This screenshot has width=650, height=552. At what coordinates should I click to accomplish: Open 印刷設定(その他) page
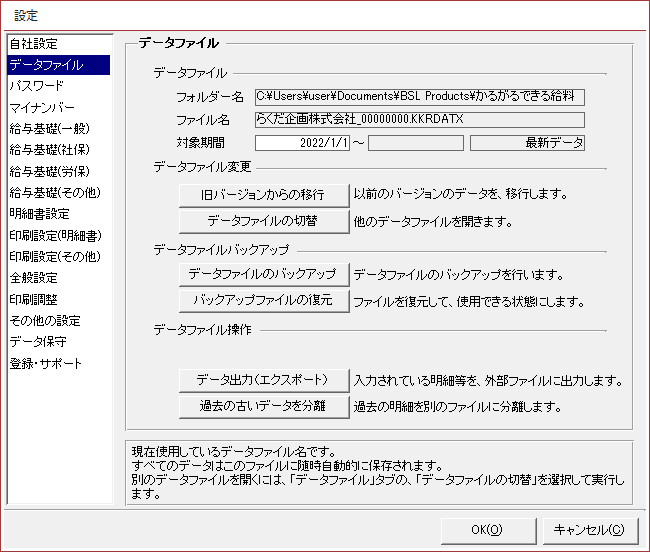point(59,257)
